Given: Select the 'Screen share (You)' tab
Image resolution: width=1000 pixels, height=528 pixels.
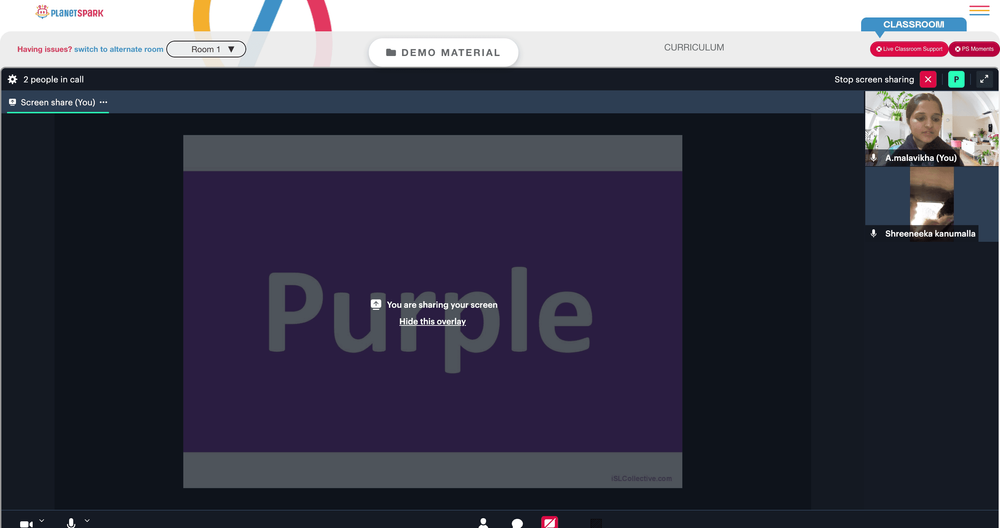Looking at the screenshot, I should [58, 102].
